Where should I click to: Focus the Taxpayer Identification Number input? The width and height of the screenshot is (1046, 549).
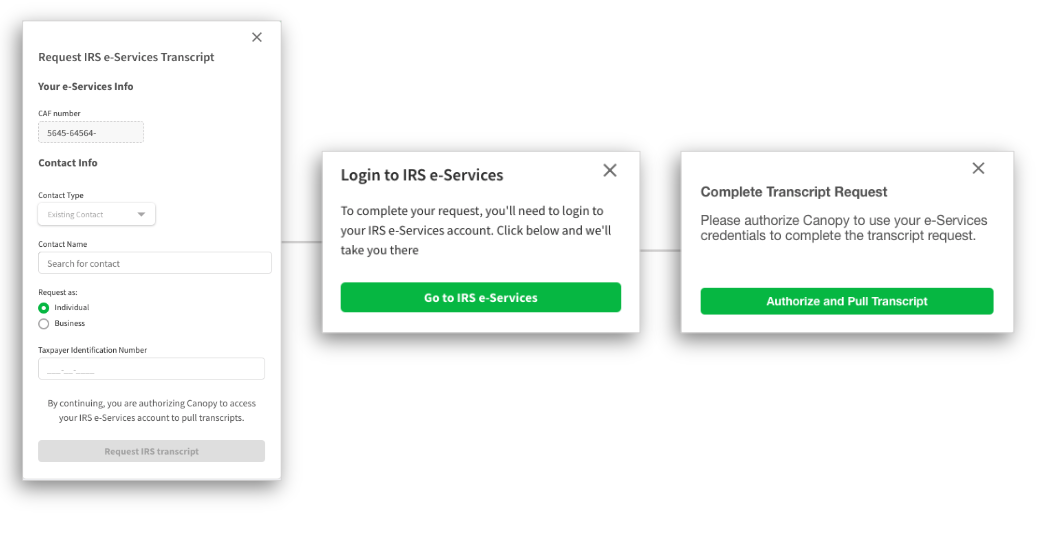click(151, 369)
